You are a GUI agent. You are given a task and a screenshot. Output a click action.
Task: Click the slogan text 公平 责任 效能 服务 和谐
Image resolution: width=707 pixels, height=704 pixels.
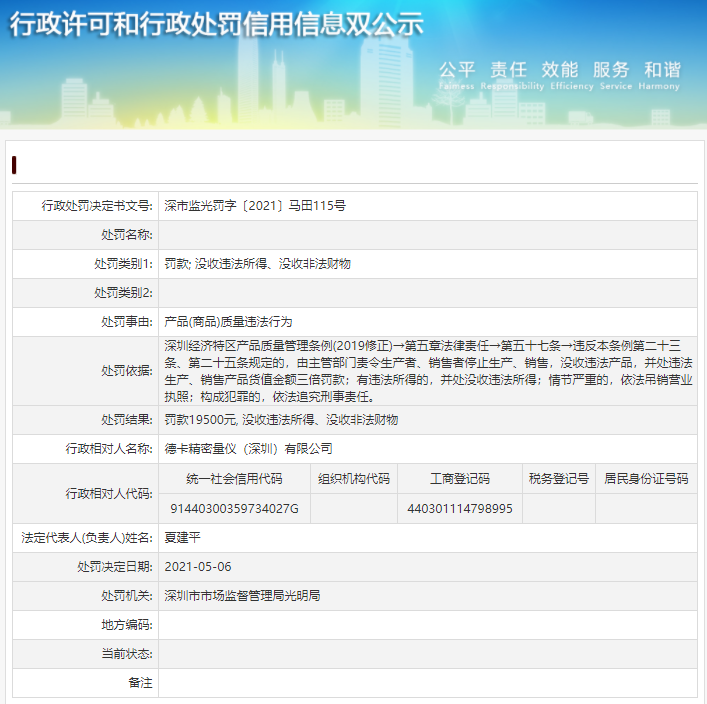pos(559,70)
